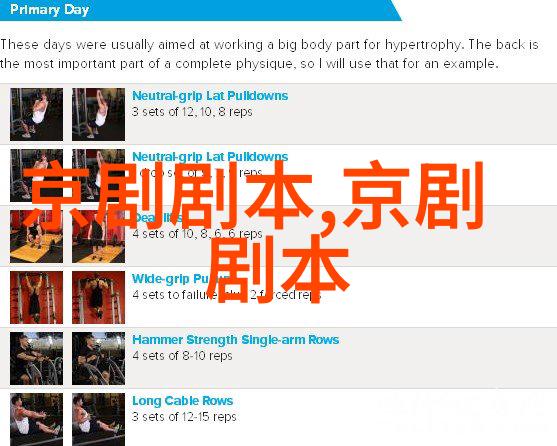View first Neutral-grip Lat Pulldowns end thumbnail
557x446 pixels.
point(98,114)
